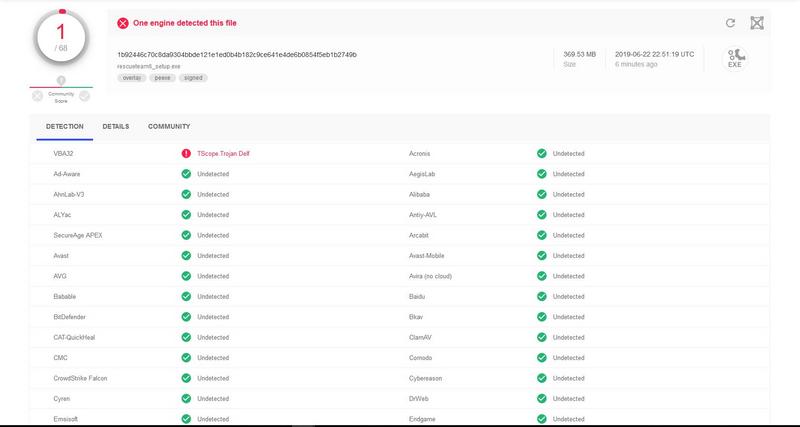Click the green check icon for Alibaba
The height and width of the screenshot is (427, 800).
[542, 194]
